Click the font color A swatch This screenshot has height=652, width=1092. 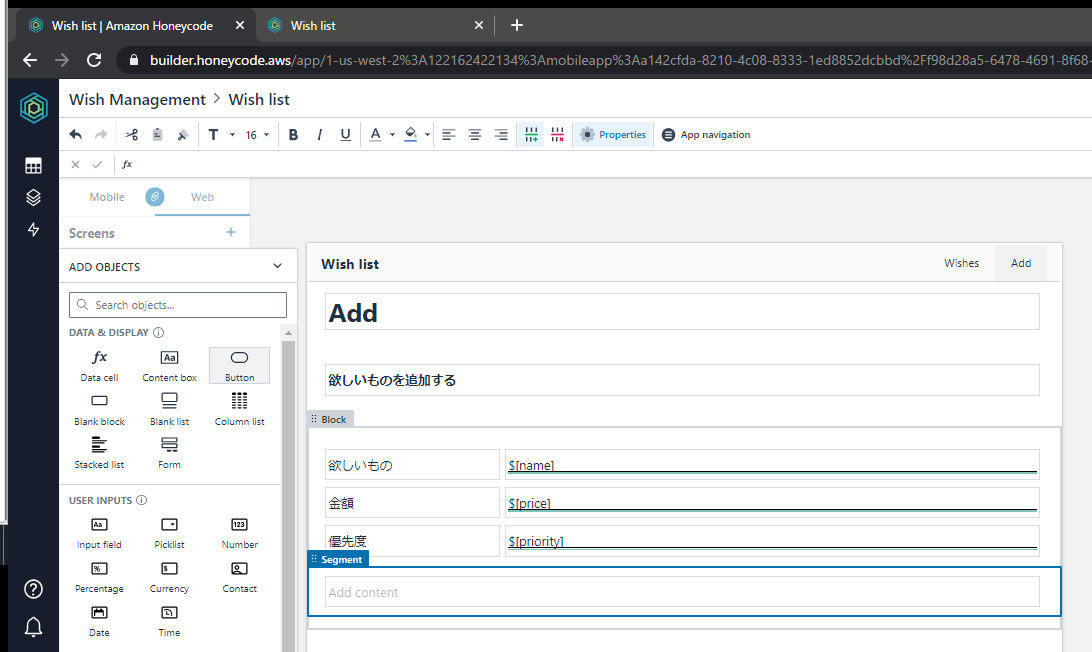(x=375, y=134)
